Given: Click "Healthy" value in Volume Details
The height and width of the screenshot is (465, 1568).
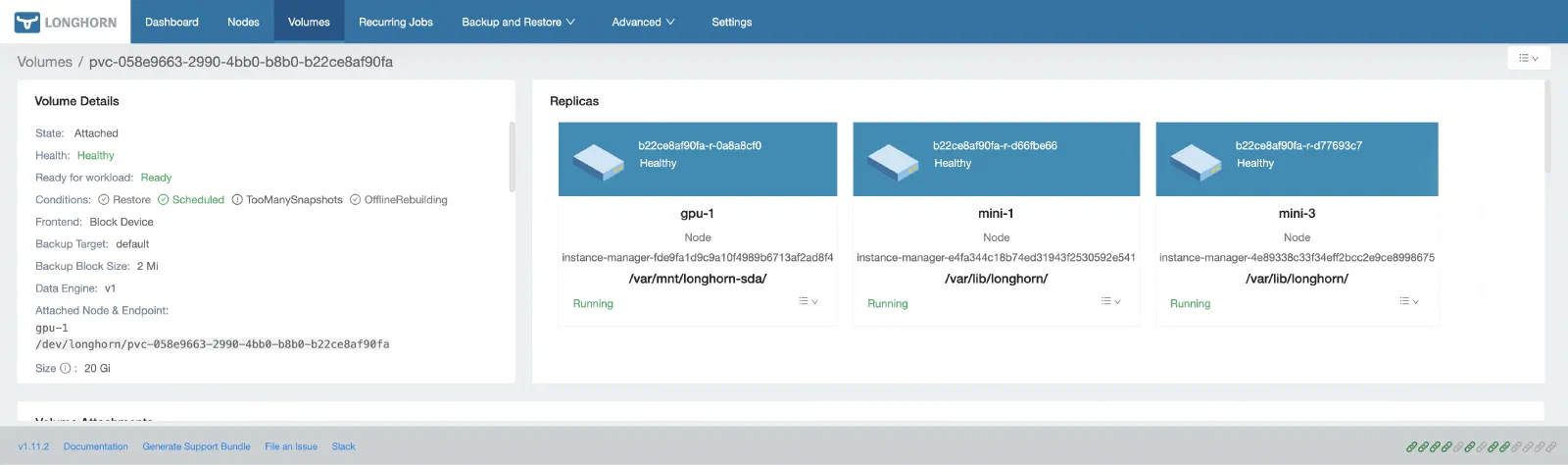Looking at the screenshot, I should point(96,155).
